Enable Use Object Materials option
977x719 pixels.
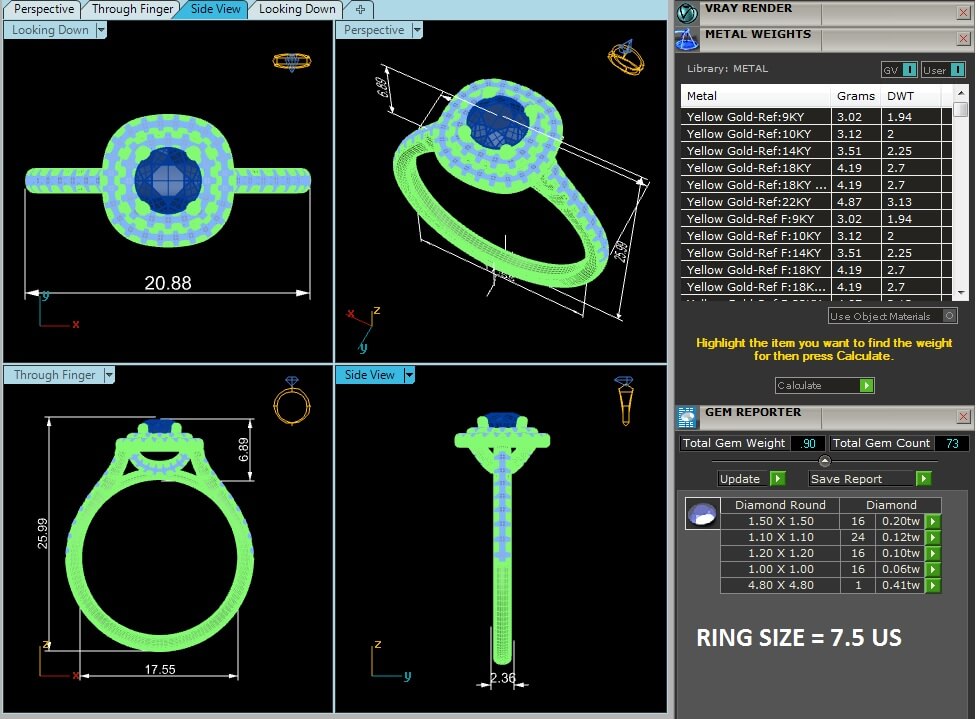[x=949, y=316]
